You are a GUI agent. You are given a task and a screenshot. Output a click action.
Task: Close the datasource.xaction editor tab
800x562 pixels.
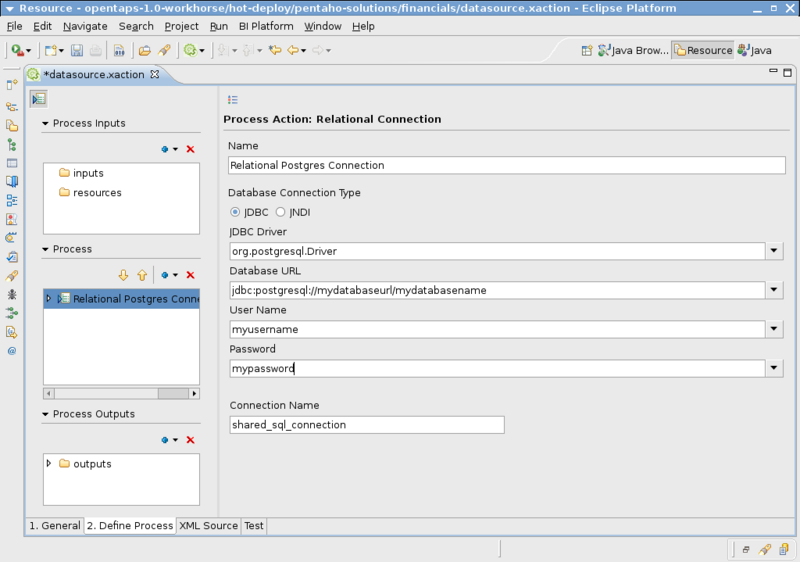[155, 74]
